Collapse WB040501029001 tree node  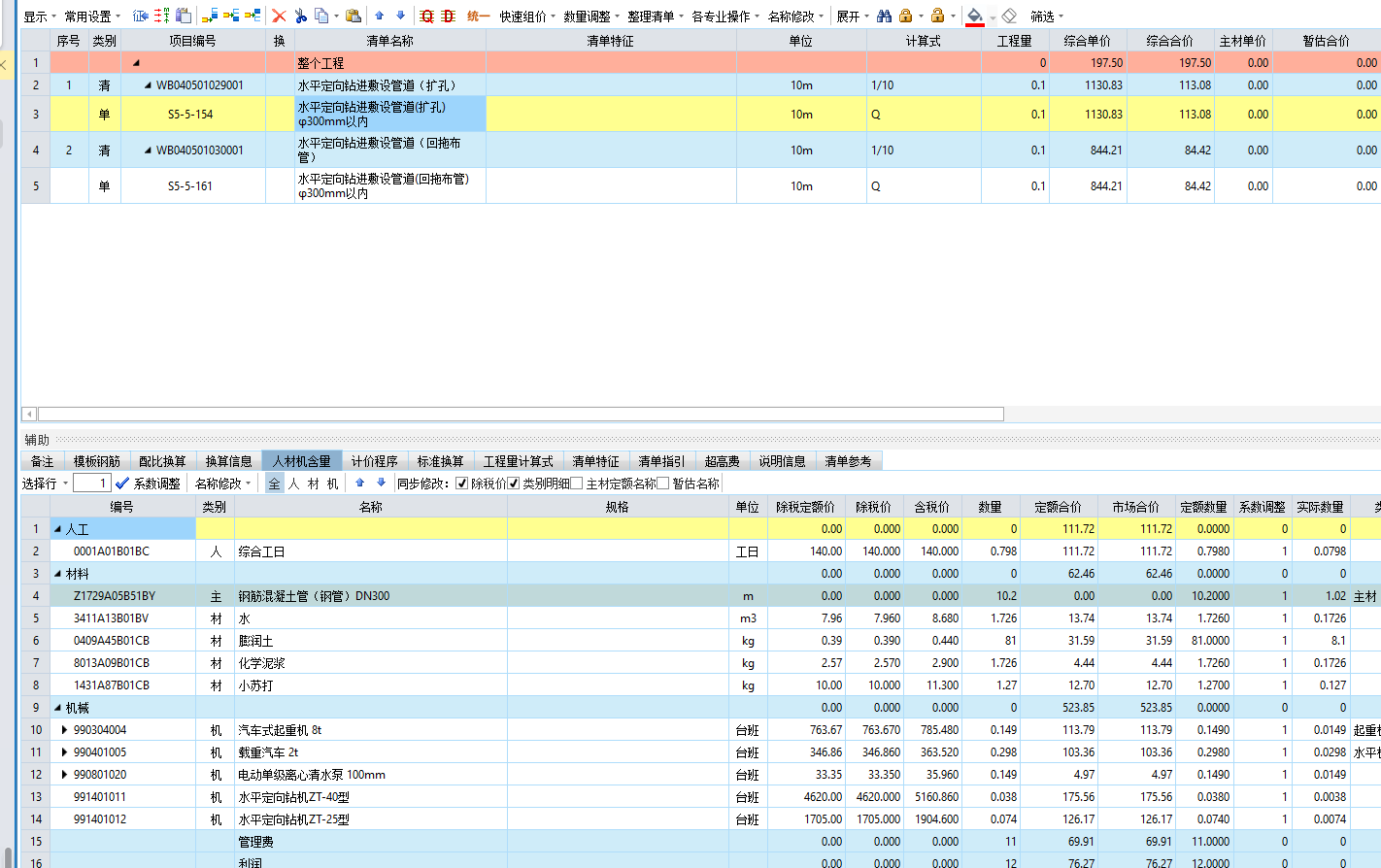(x=148, y=85)
